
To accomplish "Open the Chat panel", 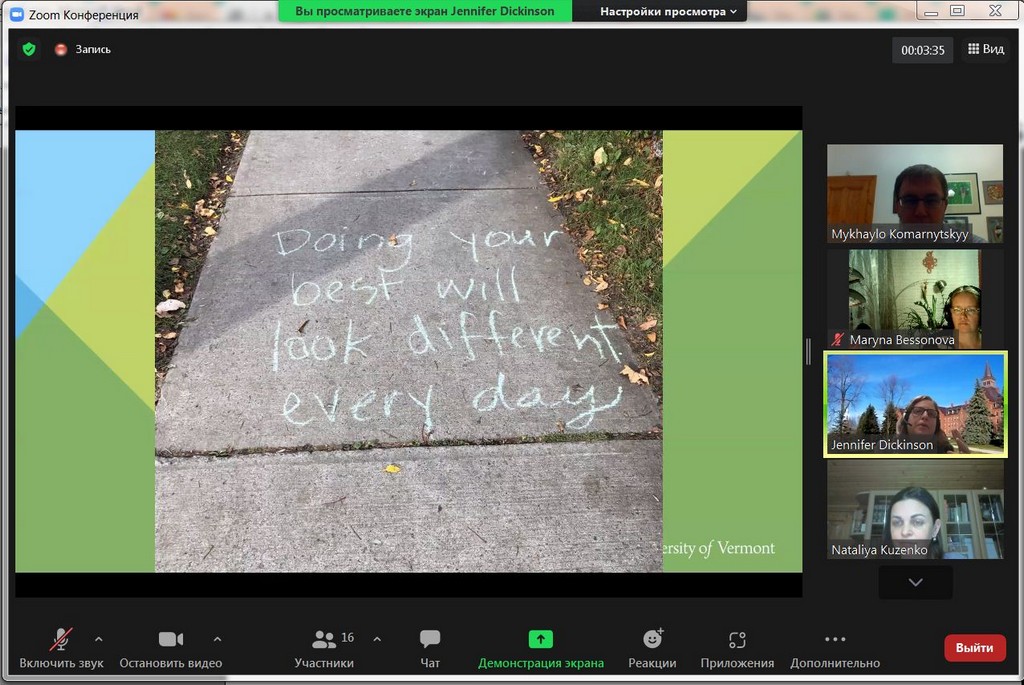I will (430, 639).
